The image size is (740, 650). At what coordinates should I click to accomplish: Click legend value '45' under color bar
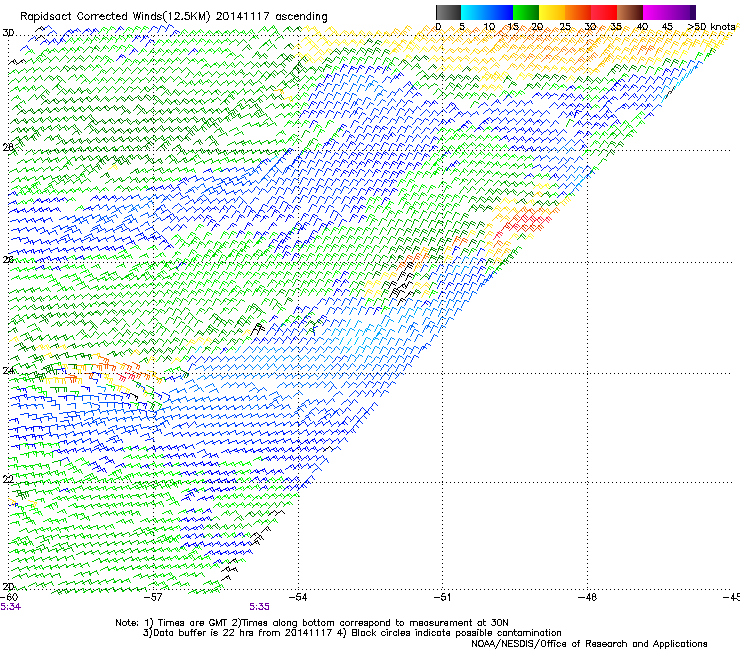pyautogui.click(x=667, y=27)
